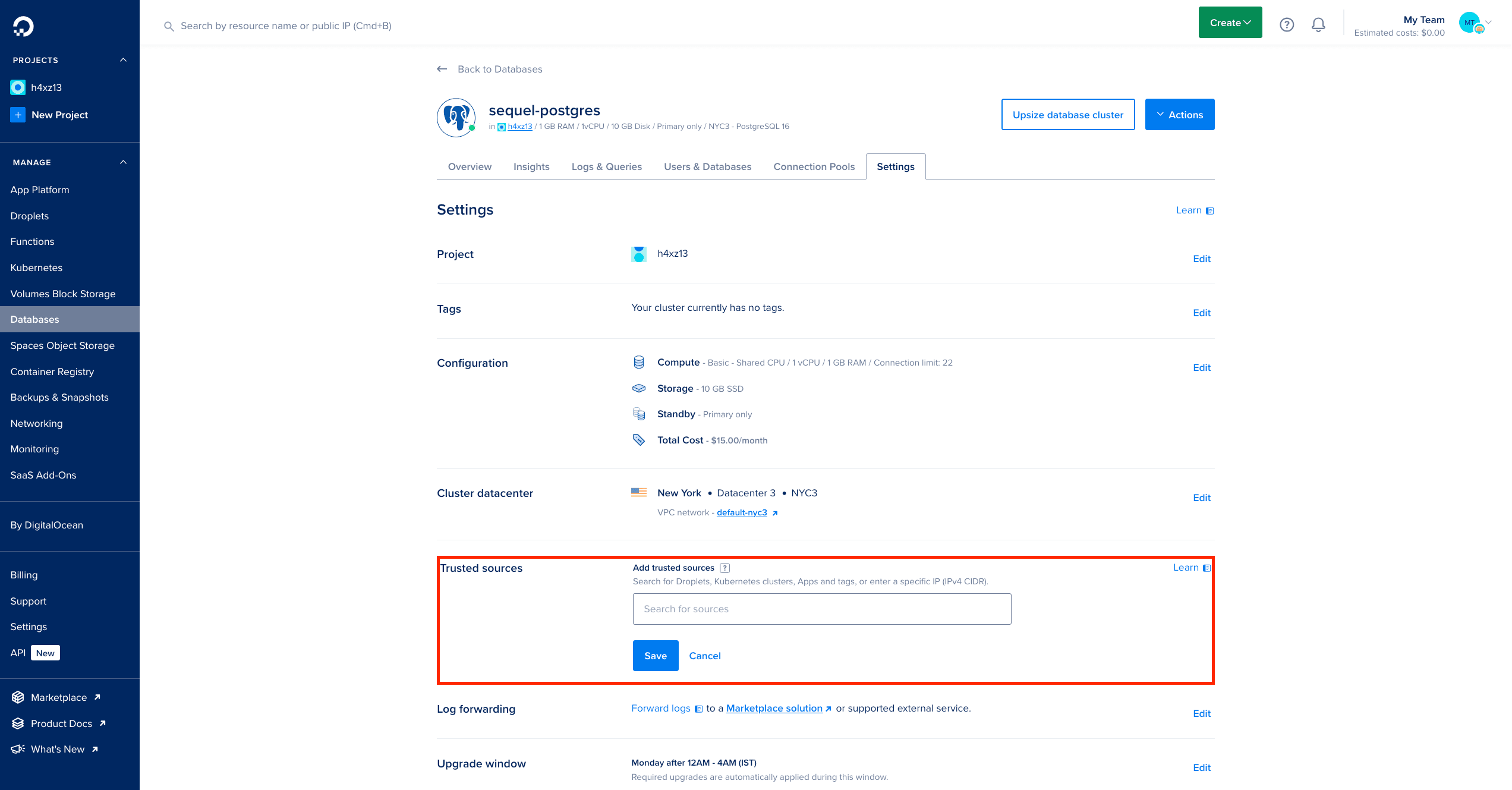This screenshot has width=1512, height=790.
Task: Open the Marketplace solution link
Action: (774, 708)
